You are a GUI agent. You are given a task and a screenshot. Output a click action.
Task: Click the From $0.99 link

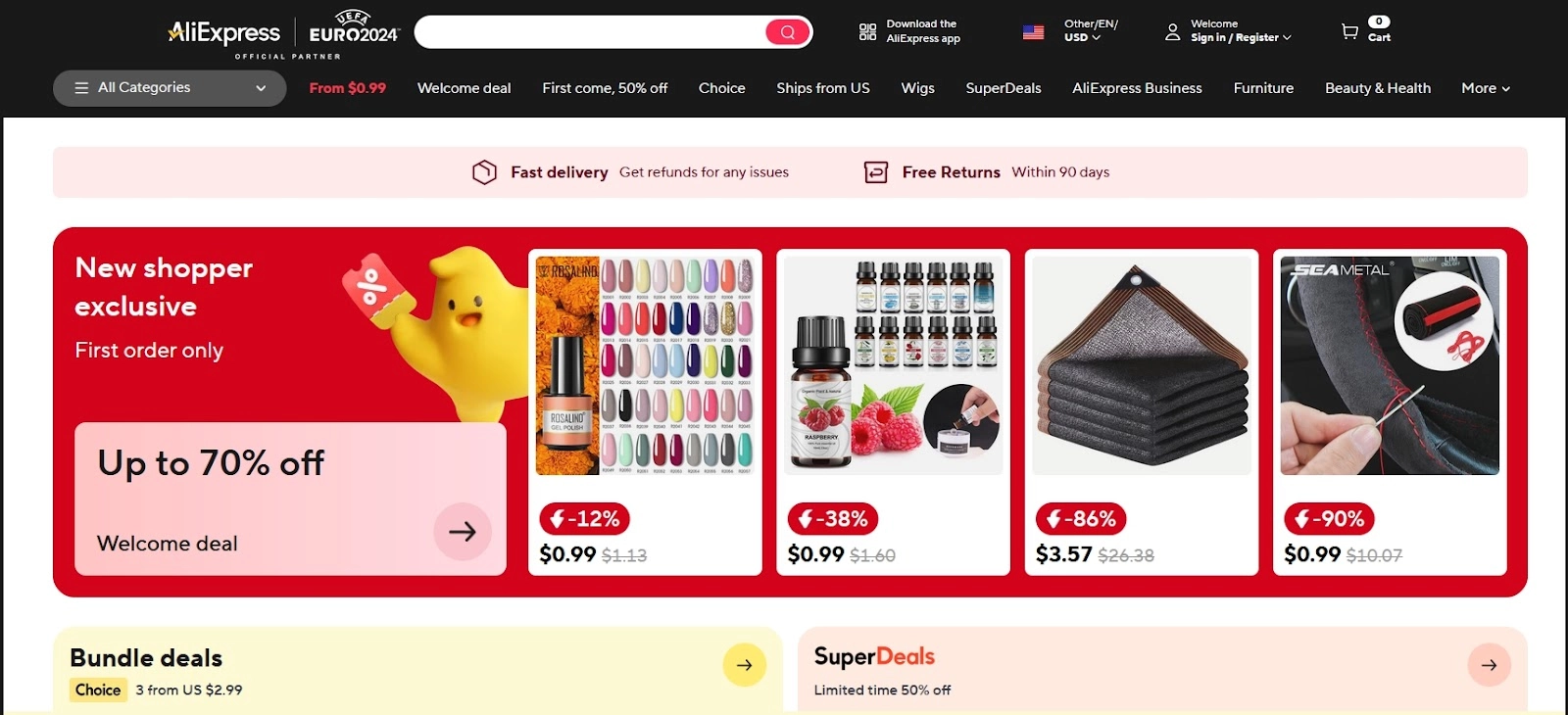348,88
